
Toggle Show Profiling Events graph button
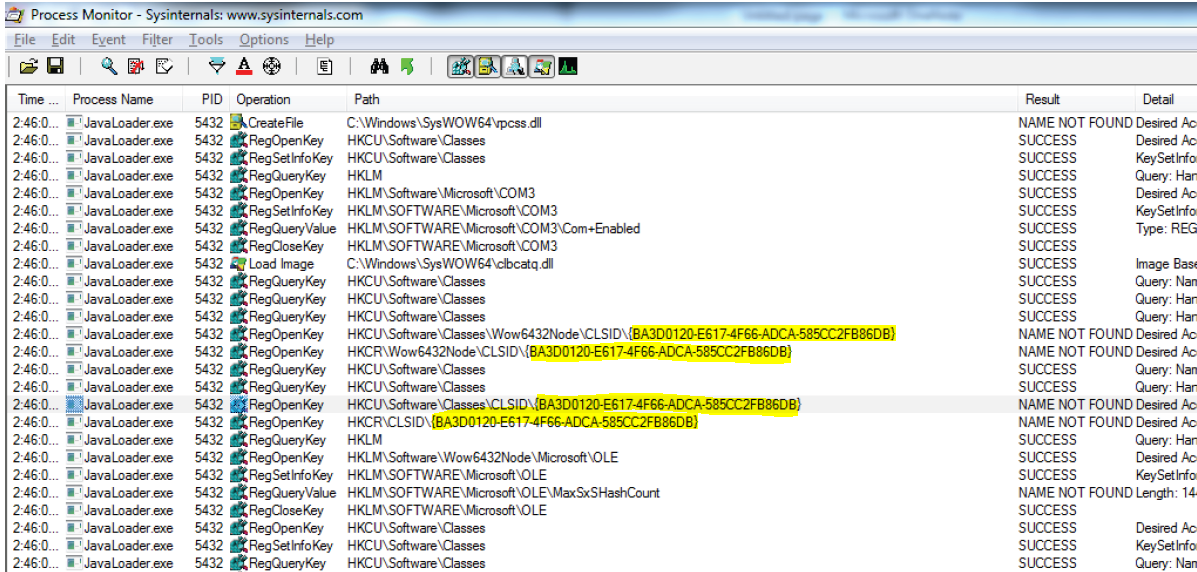[x=568, y=67]
